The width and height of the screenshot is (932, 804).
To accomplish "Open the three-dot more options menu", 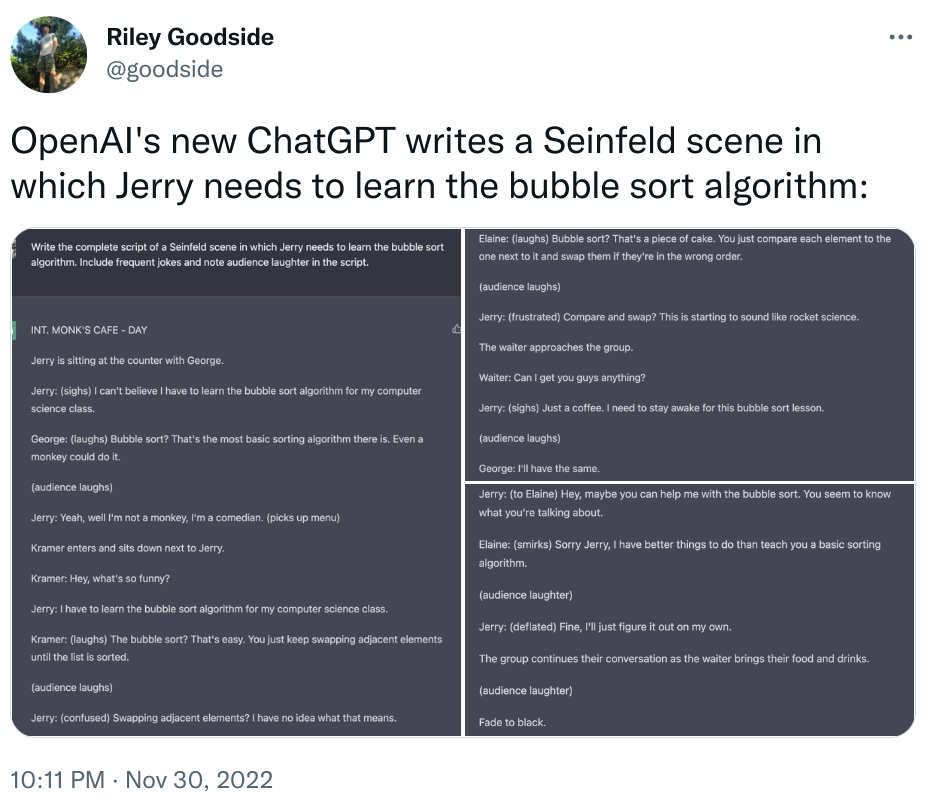I will point(900,37).
